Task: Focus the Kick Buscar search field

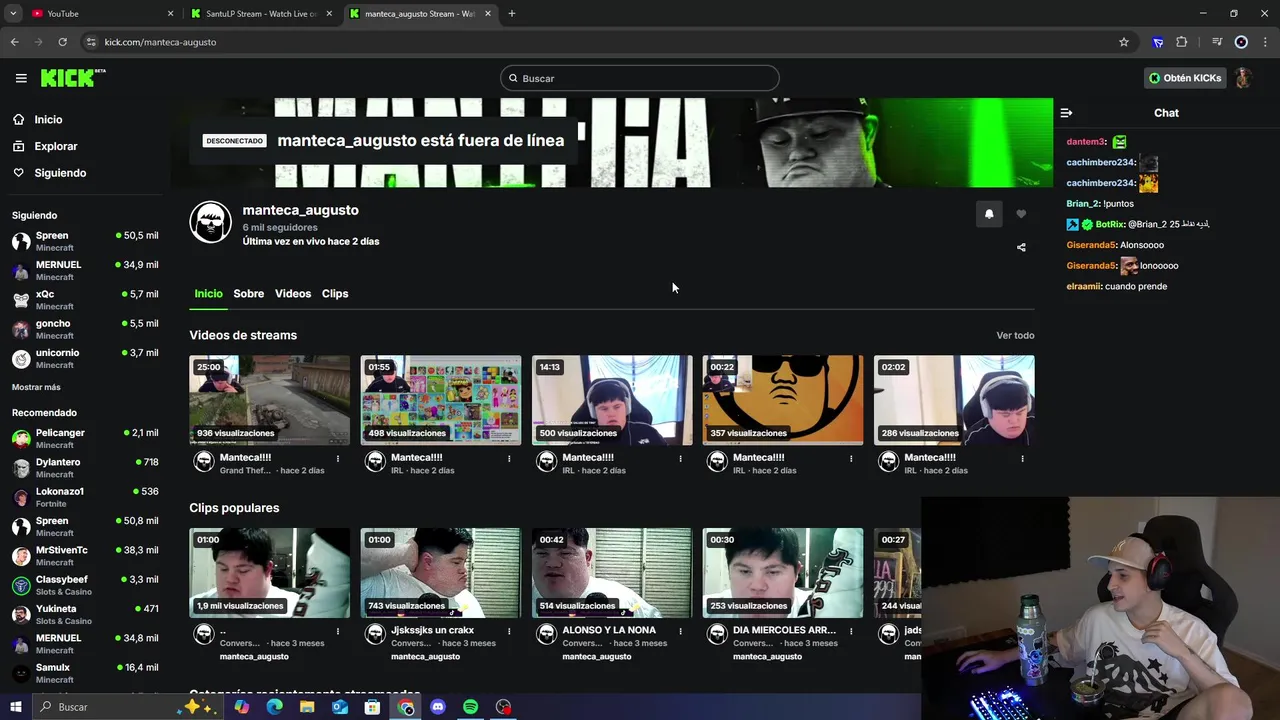Action: click(640, 78)
